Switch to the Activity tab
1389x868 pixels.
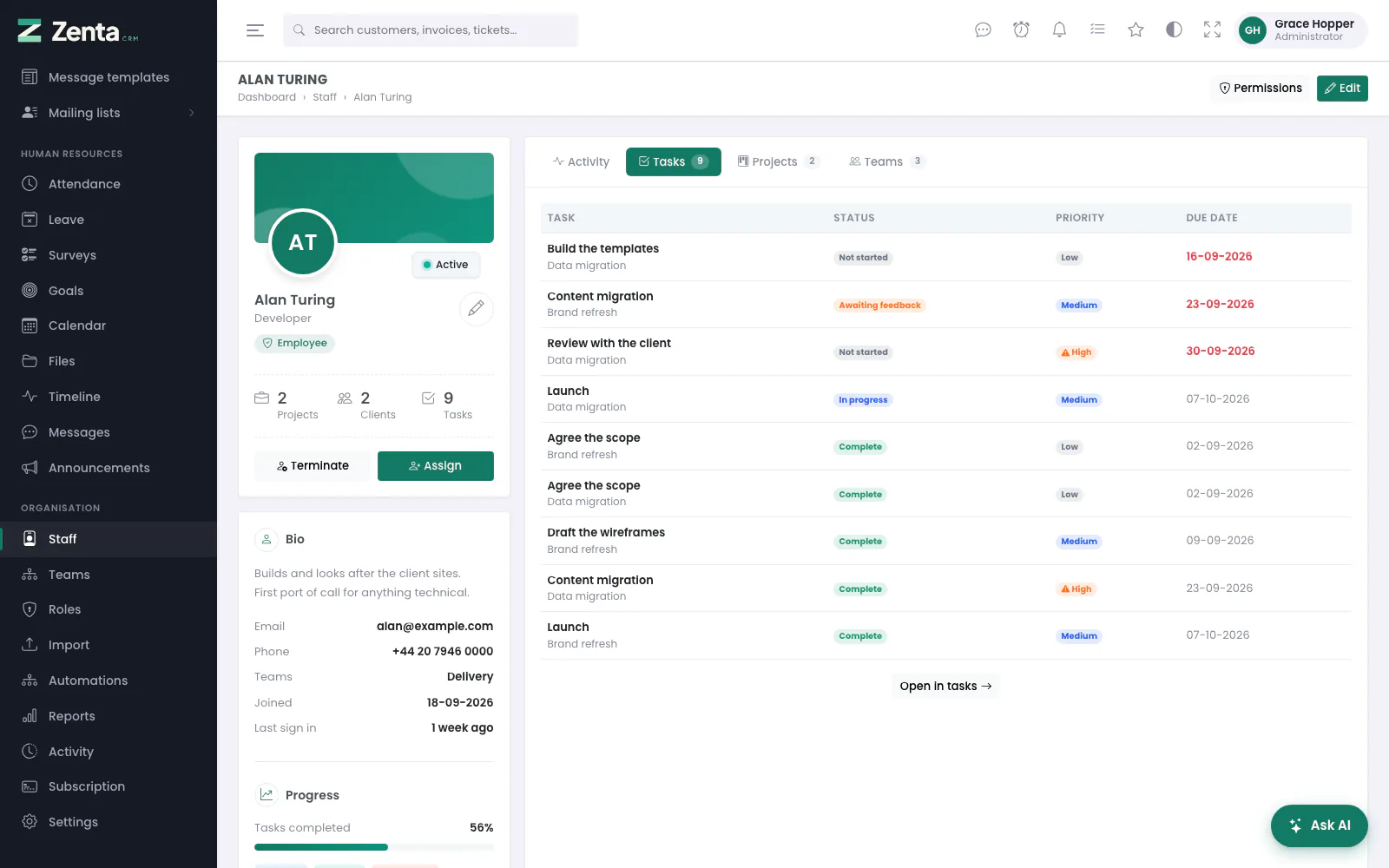(x=581, y=161)
